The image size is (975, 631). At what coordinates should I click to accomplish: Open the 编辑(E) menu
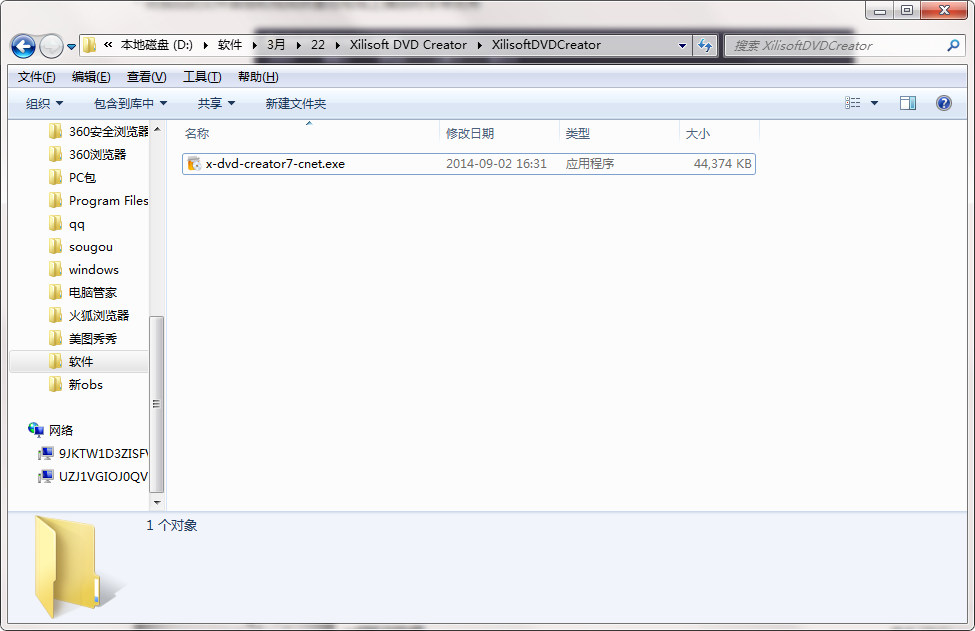[x=91, y=76]
